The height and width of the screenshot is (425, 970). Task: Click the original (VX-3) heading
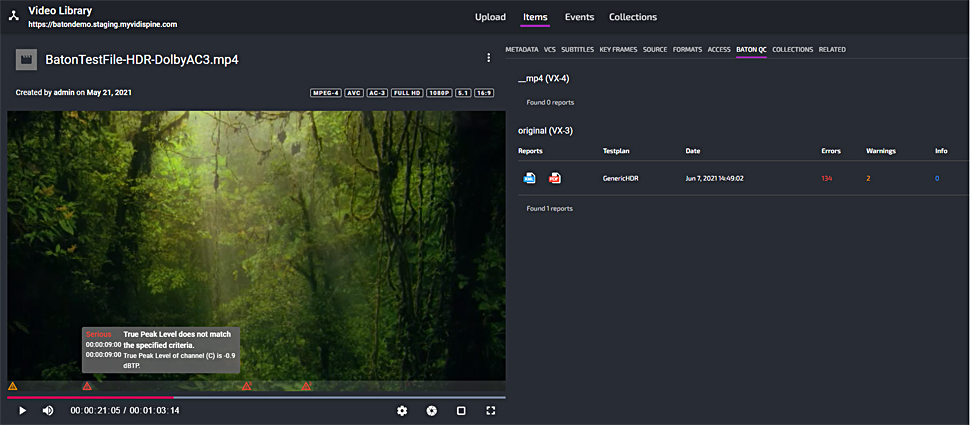[x=547, y=131]
